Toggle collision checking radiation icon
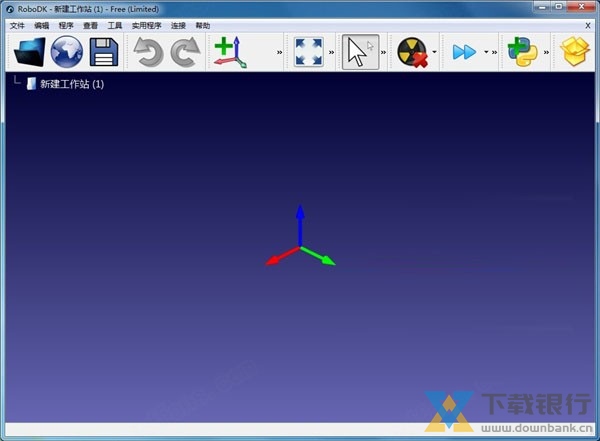The height and width of the screenshot is (441, 600). pyautogui.click(x=413, y=51)
